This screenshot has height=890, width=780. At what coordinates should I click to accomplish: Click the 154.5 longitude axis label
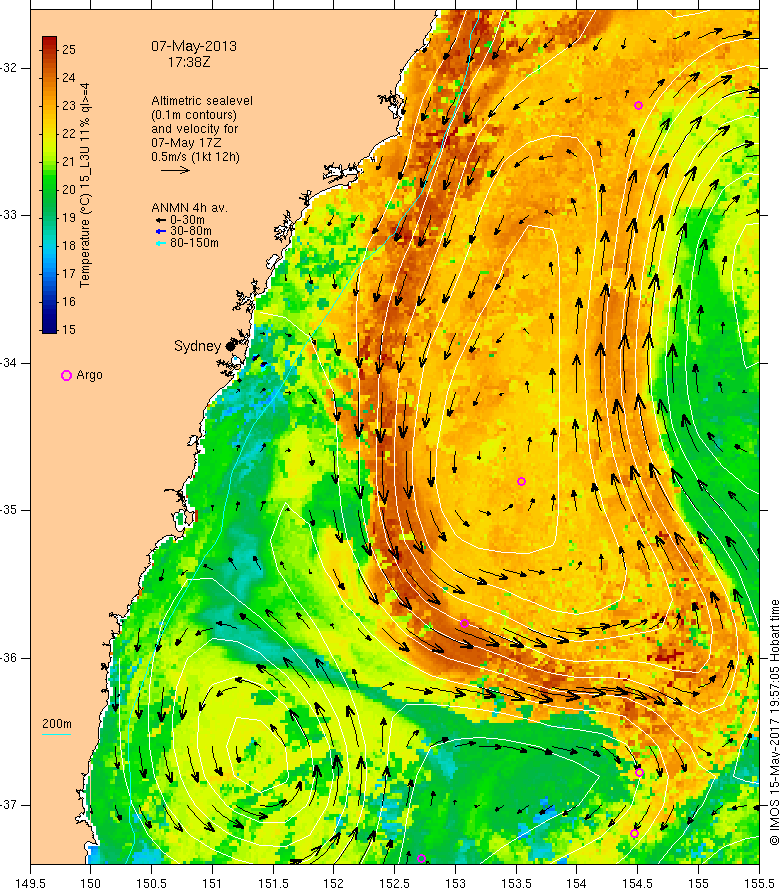pos(638,883)
